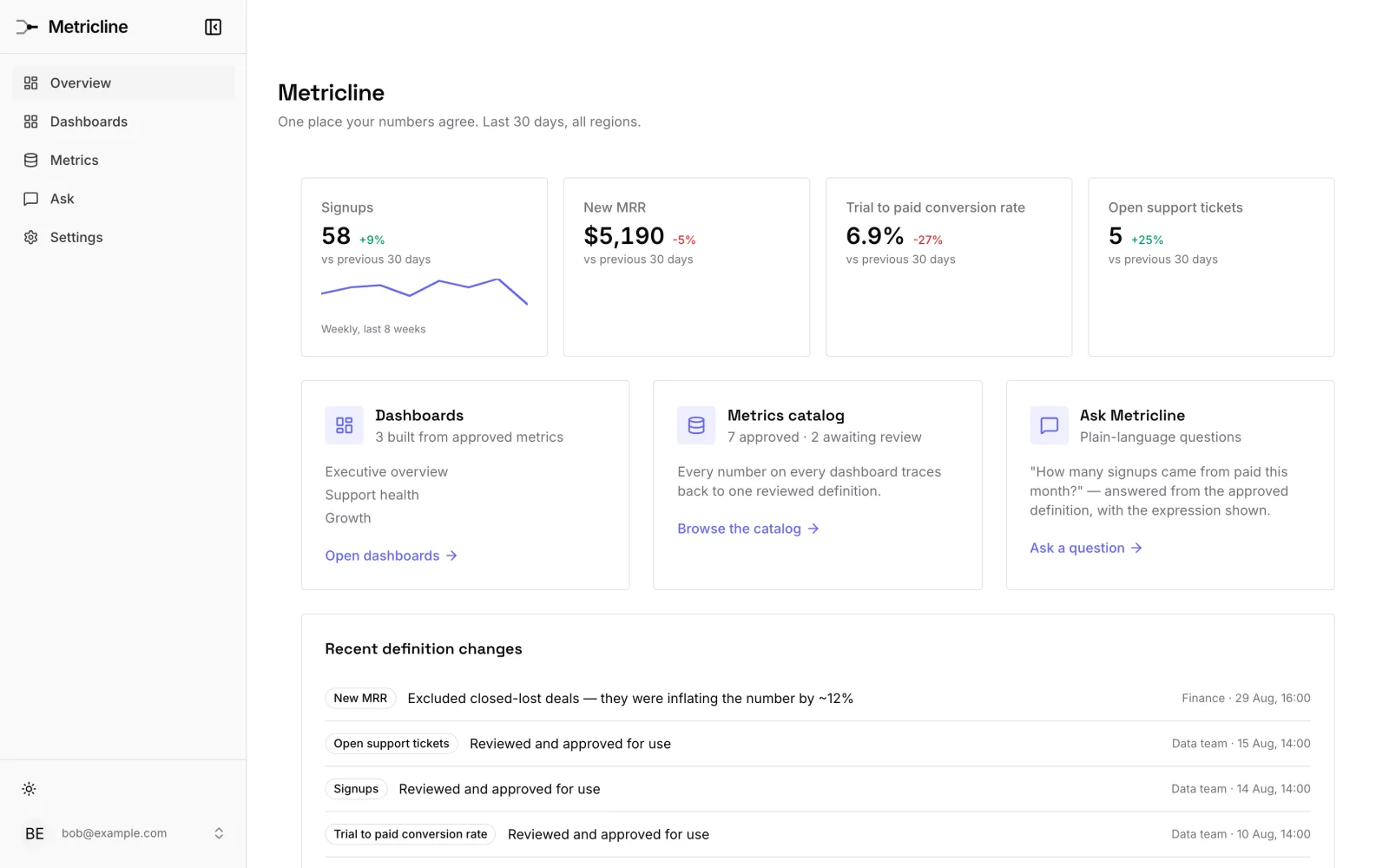Open the Executive overview dashboard
Screen dimensions: 1389x868
click(x=386, y=471)
